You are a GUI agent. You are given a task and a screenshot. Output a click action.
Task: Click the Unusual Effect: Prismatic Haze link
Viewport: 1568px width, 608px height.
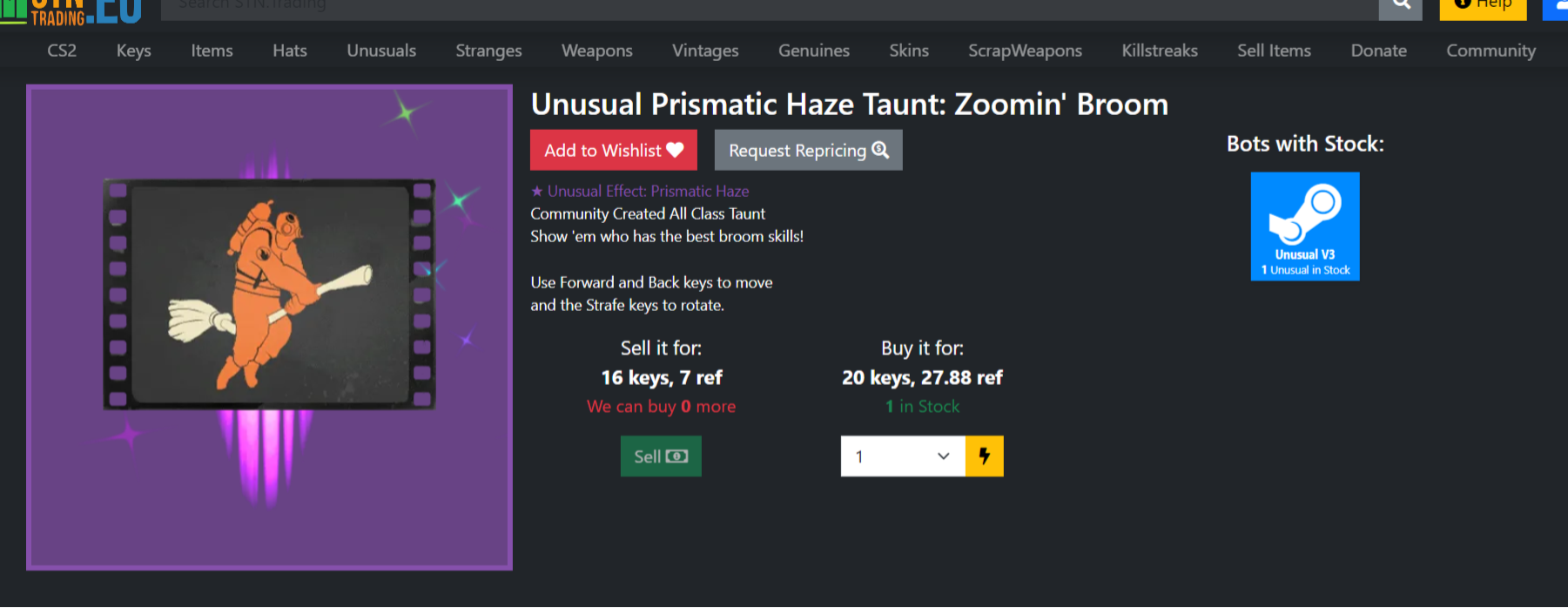(640, 191)
